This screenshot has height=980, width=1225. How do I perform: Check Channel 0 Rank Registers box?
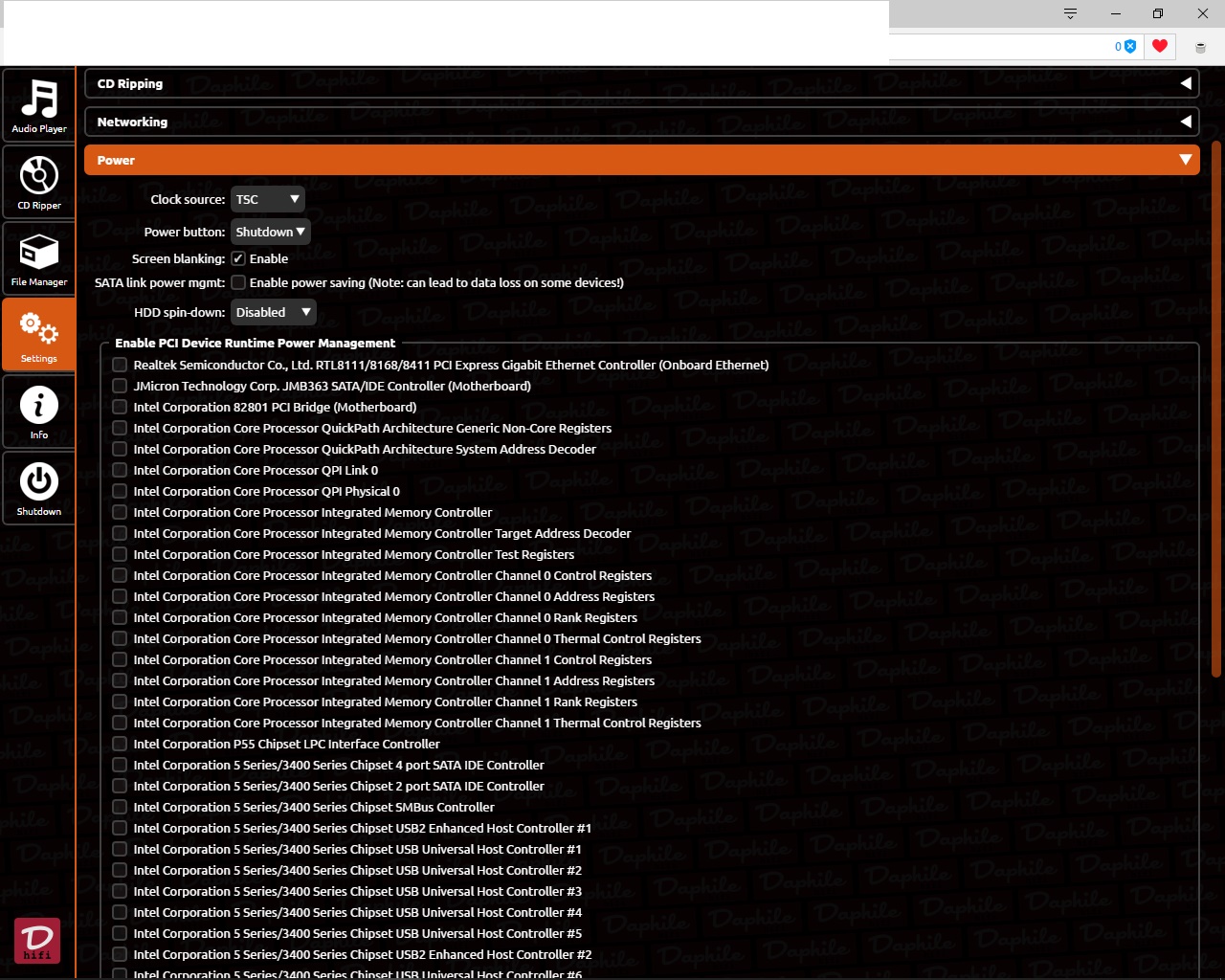click(x=120, y=617)
